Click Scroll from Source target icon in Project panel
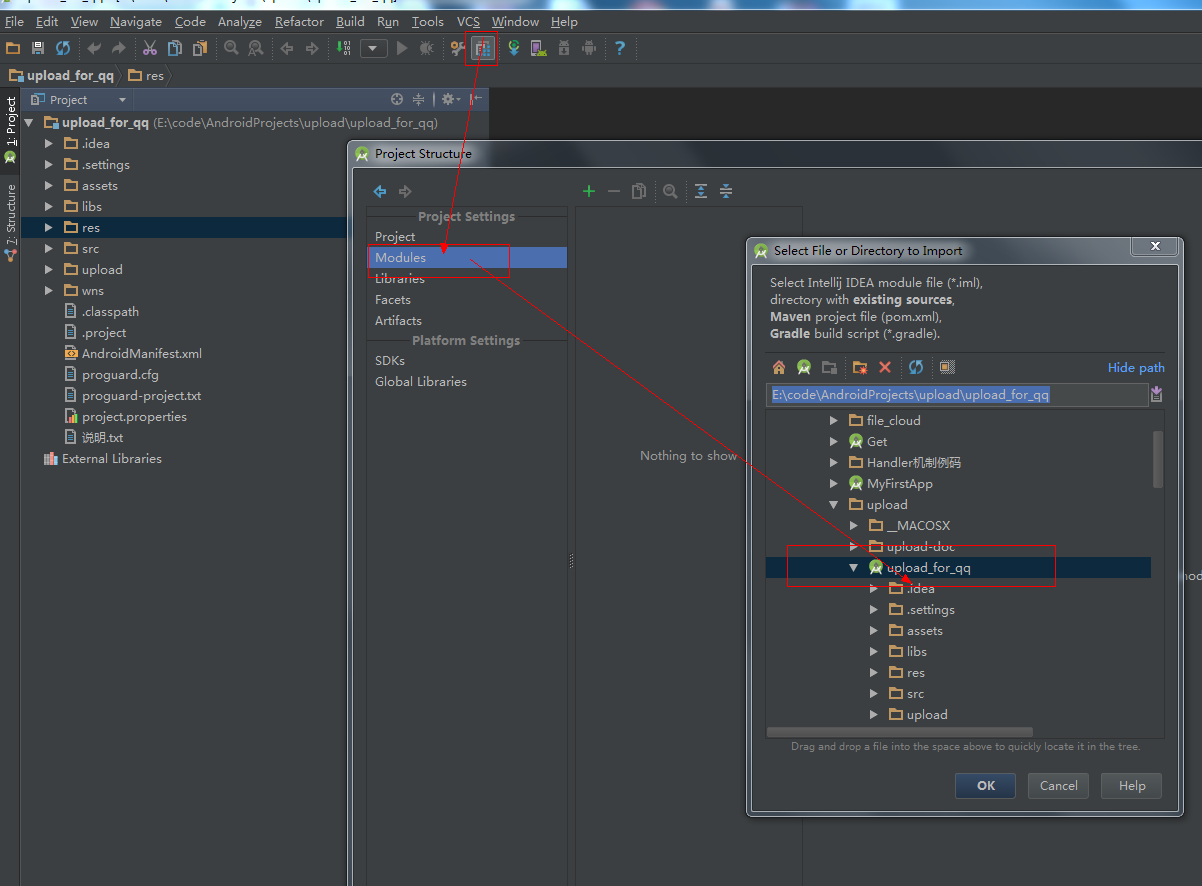The height and width of the screenshot is (886, 1202). pyautogui.click(x=397, y=99)
